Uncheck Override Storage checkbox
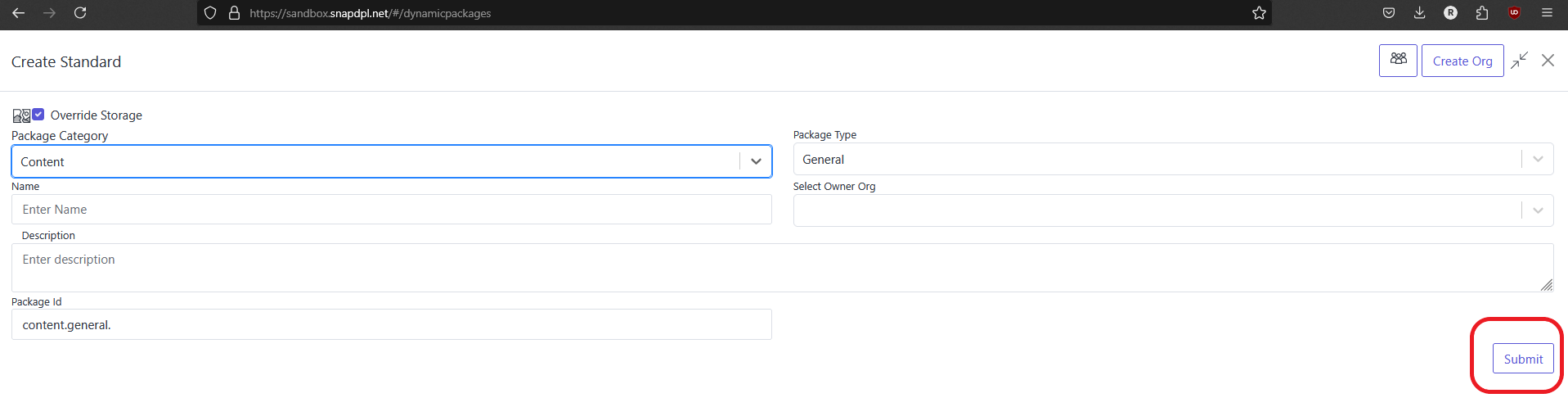The image size is (1568, 407). point(38,115)
